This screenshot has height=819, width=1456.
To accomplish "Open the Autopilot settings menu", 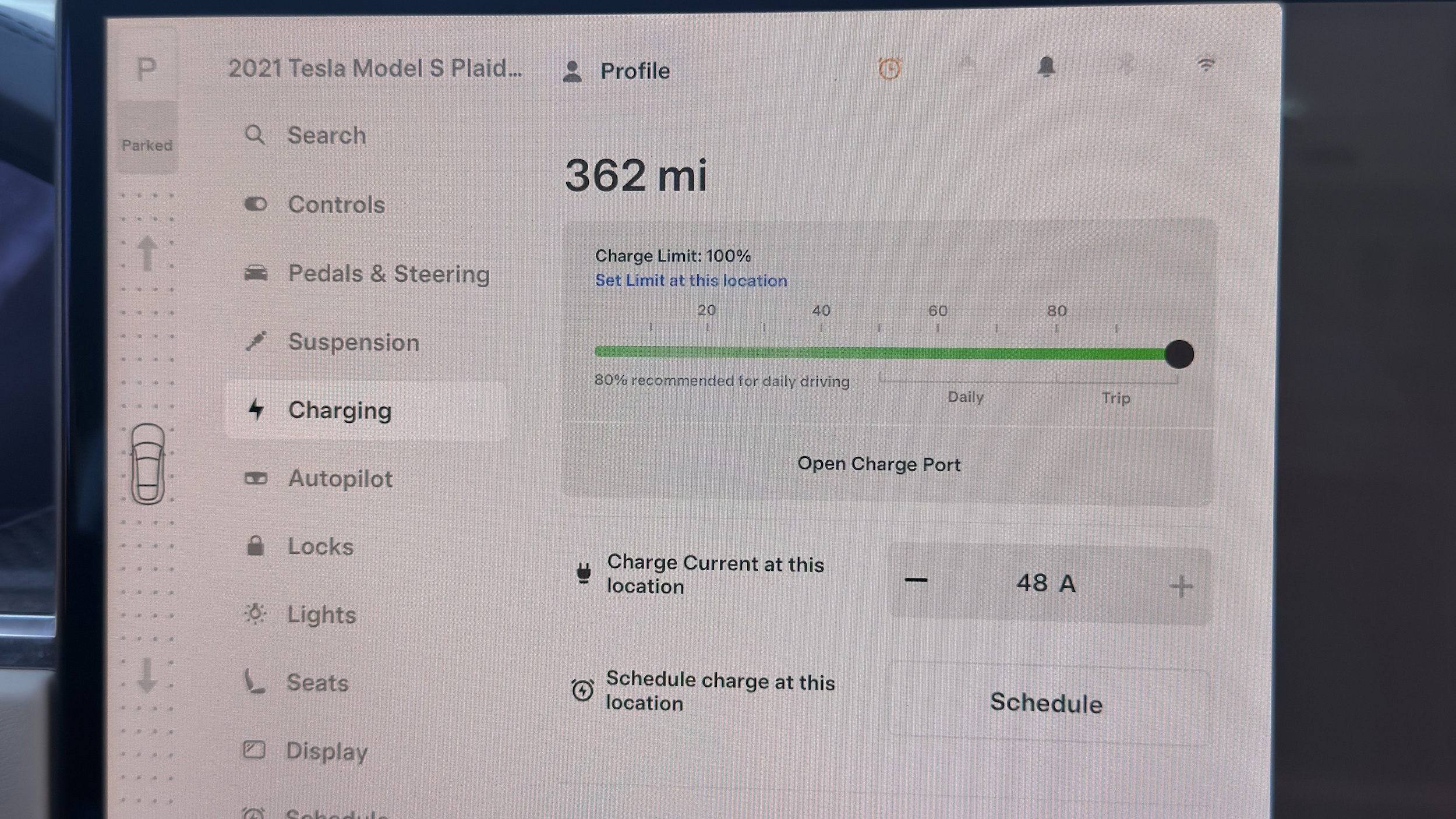I will (x=340, y=479).
